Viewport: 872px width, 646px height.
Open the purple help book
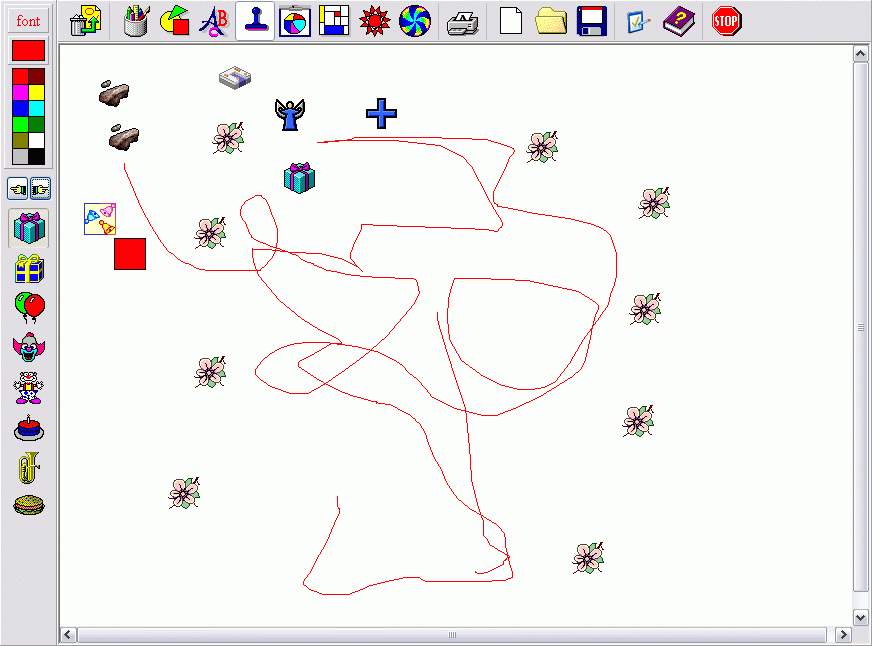679,22
